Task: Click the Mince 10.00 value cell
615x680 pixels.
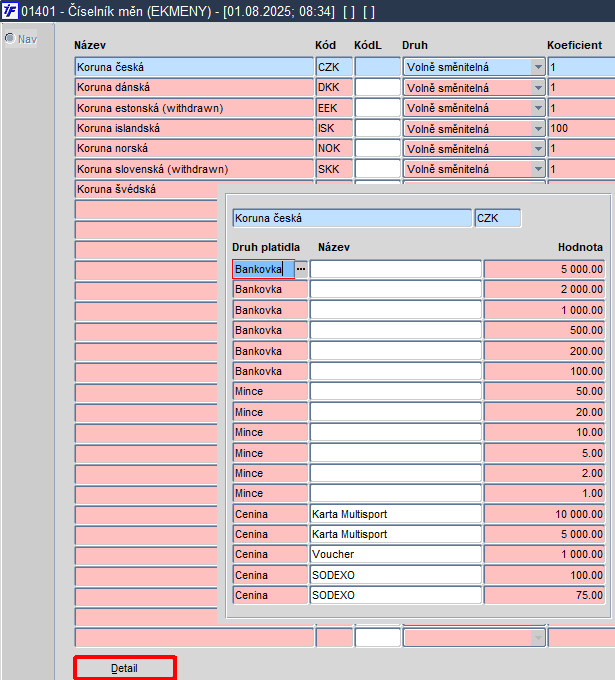Action: click(x=544, y=432)
